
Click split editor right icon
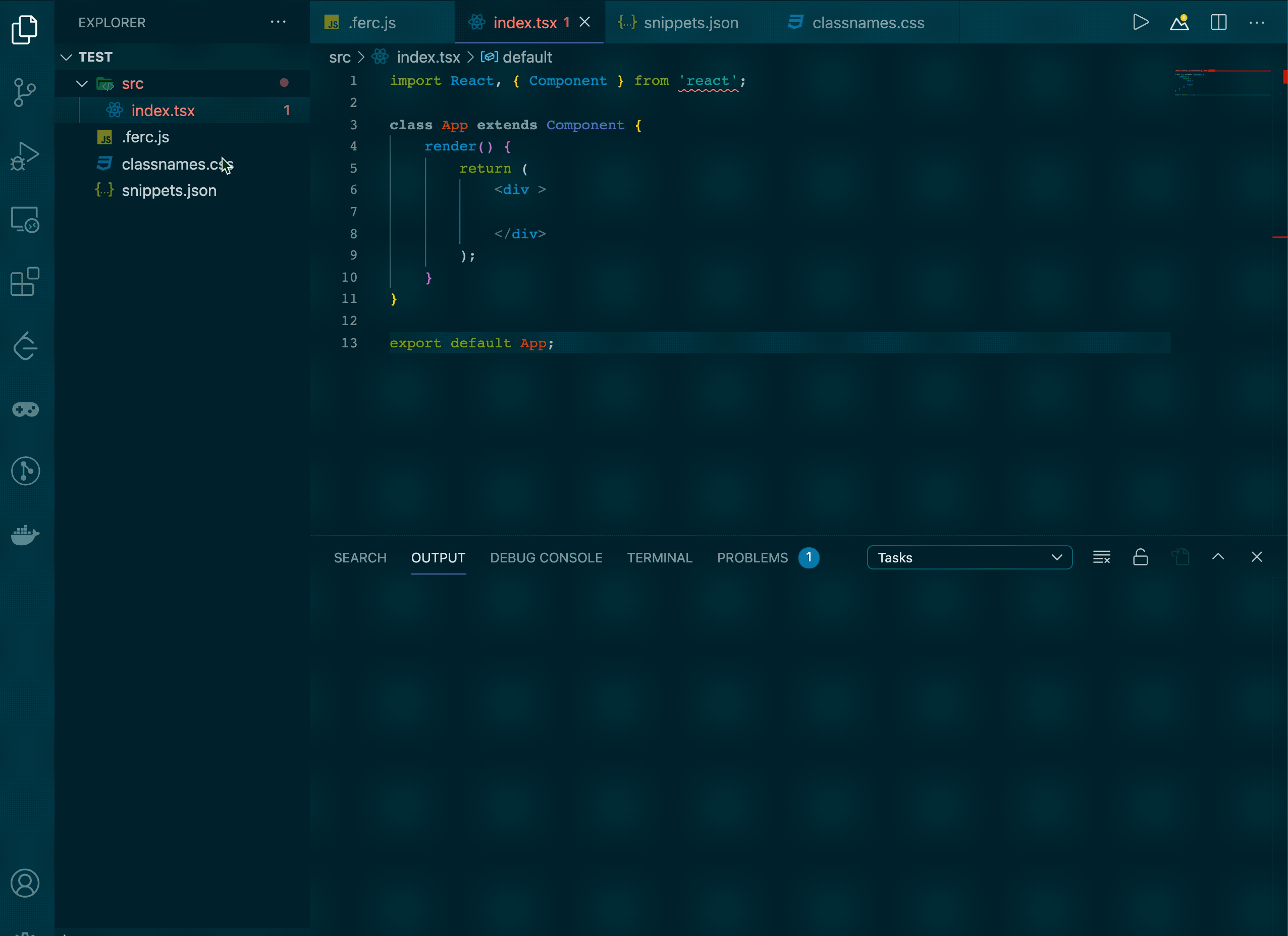point(1218,23)
